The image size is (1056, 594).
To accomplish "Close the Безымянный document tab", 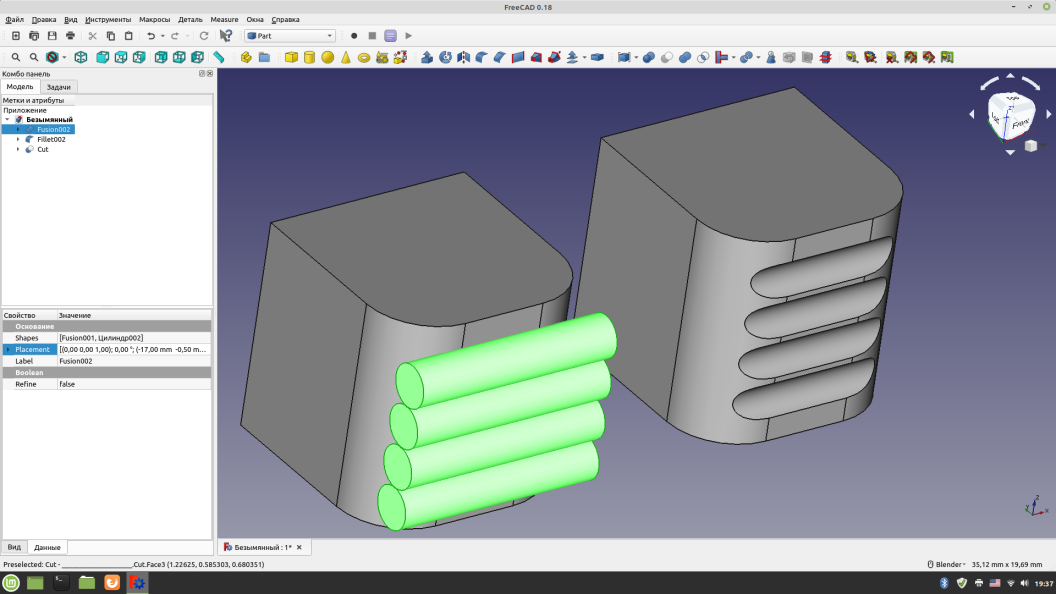I will click(x=299, y=548).
